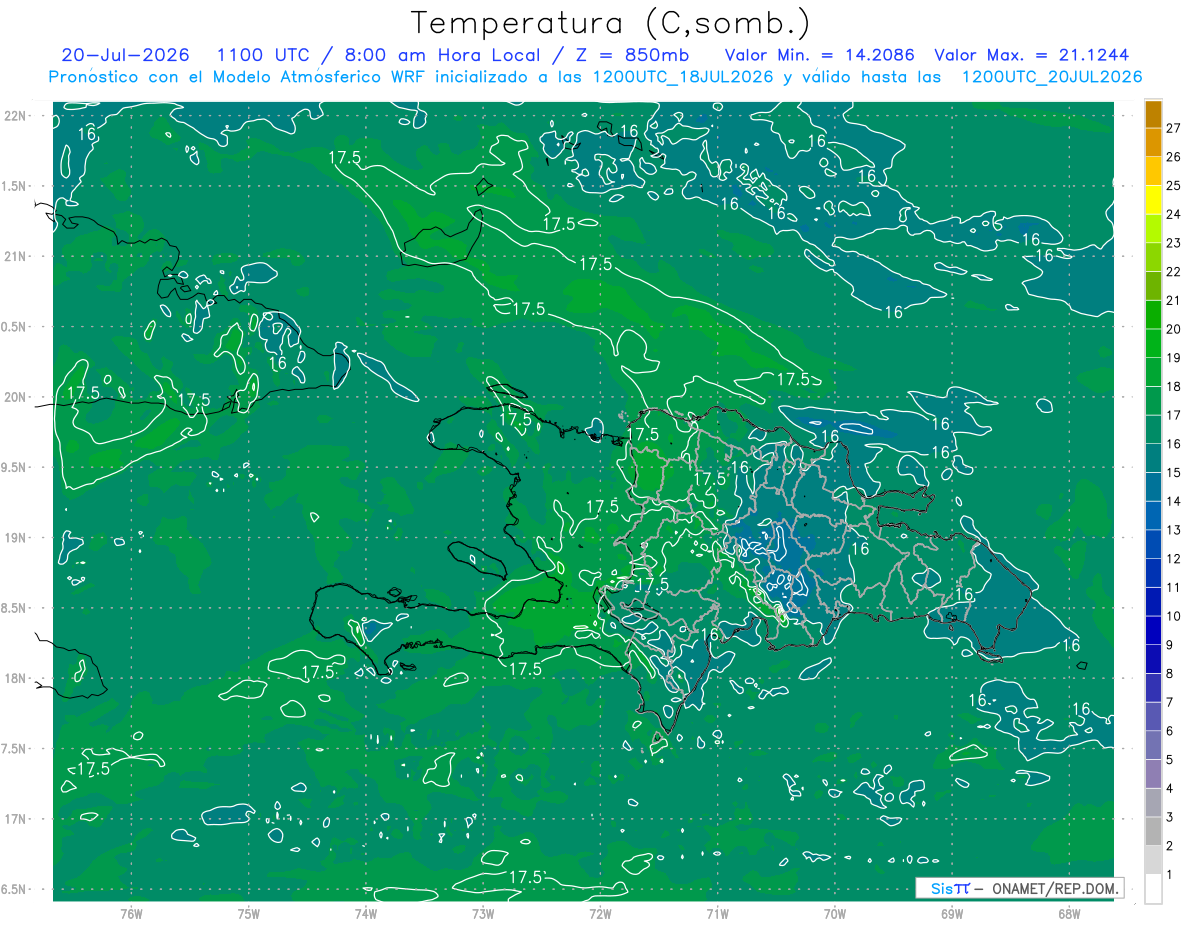Screen dimensions: 1200x927
Task: Click the "Temperatura (C,somb.)" map title
Action: pos(611,23)
